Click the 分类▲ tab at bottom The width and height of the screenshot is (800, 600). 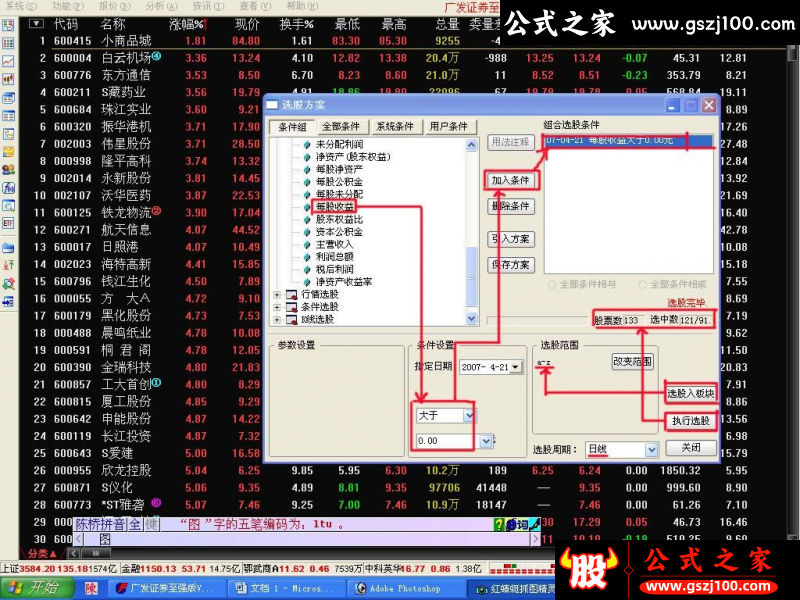pyautogui.click(x=42, y=554)
